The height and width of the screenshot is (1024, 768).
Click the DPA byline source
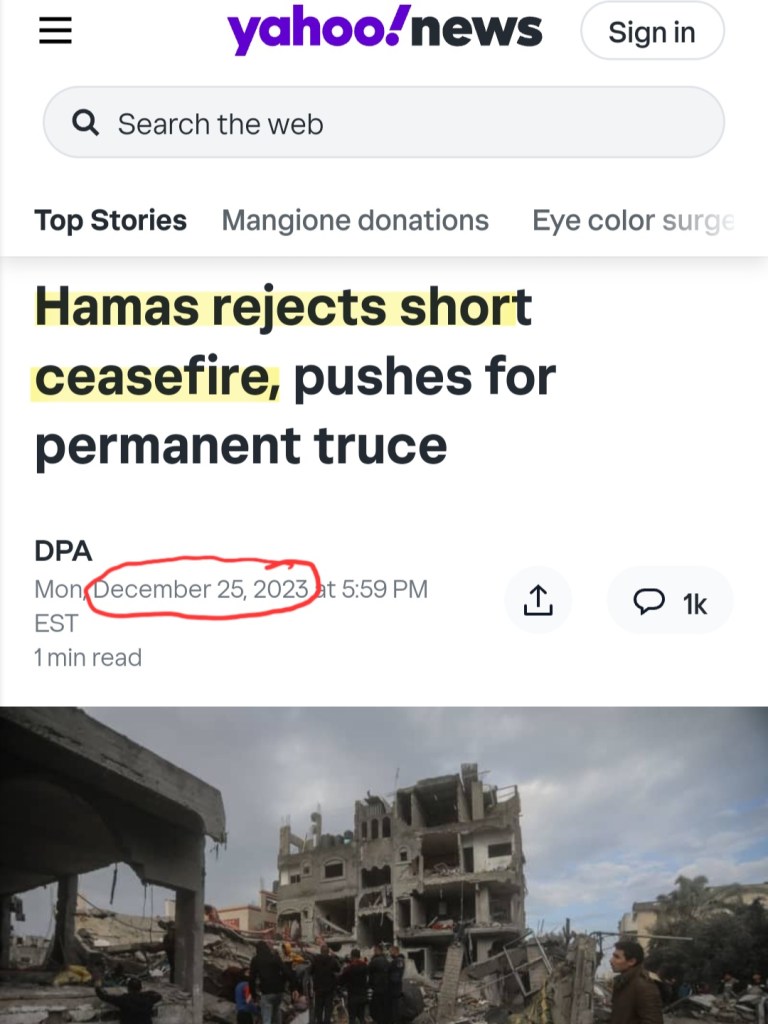tap(63, 550)
